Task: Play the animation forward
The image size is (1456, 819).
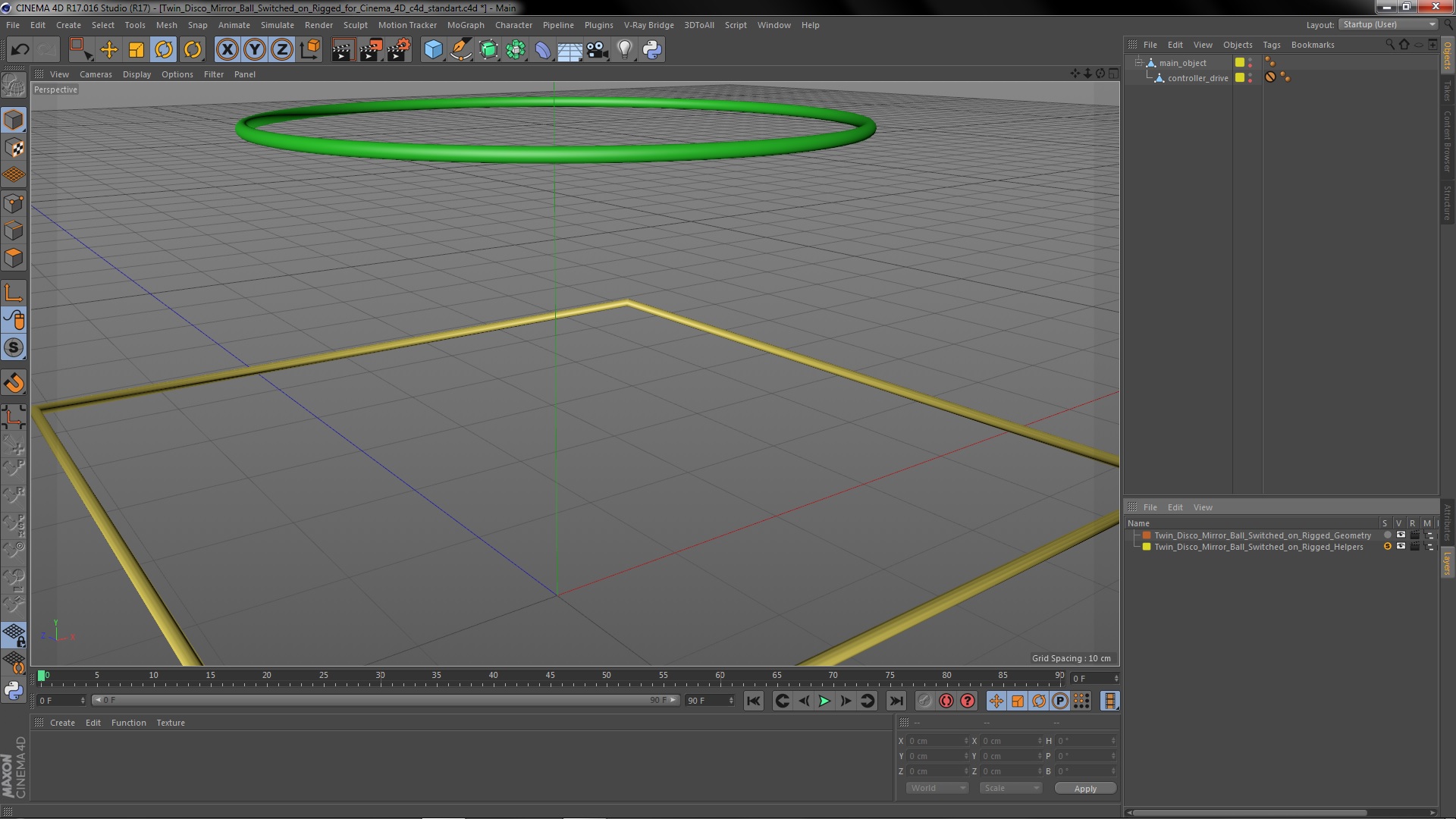Action: (x=824, y=701)
